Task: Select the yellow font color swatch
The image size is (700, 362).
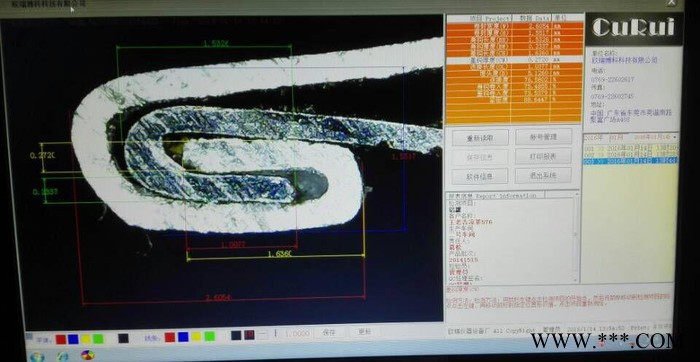Action: (86, 339)
